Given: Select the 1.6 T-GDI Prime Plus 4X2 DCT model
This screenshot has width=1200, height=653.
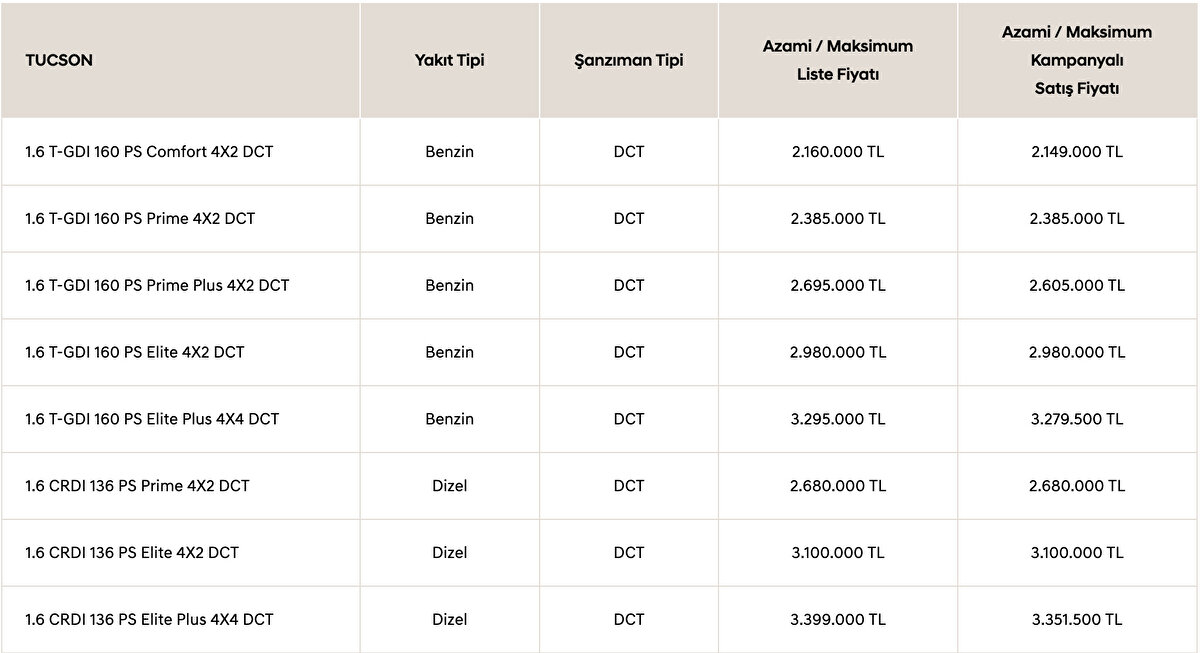Looking at the screenshot, I should coord(157,285).
